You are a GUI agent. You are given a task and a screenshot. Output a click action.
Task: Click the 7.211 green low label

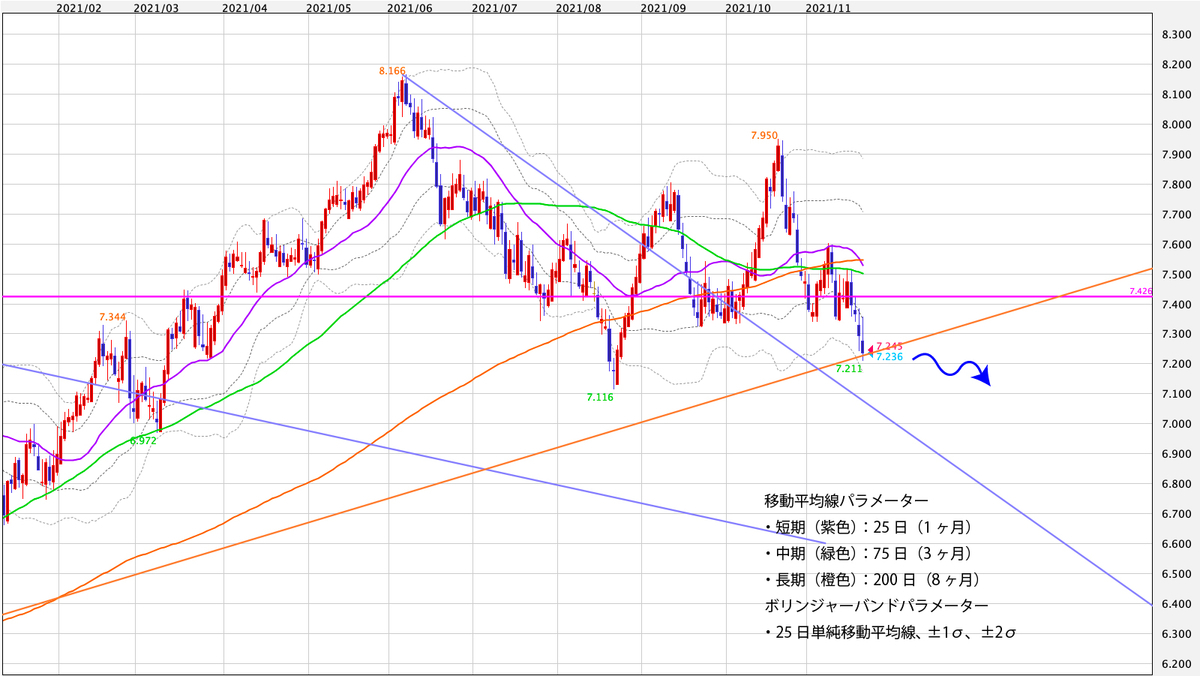point(849,369)
